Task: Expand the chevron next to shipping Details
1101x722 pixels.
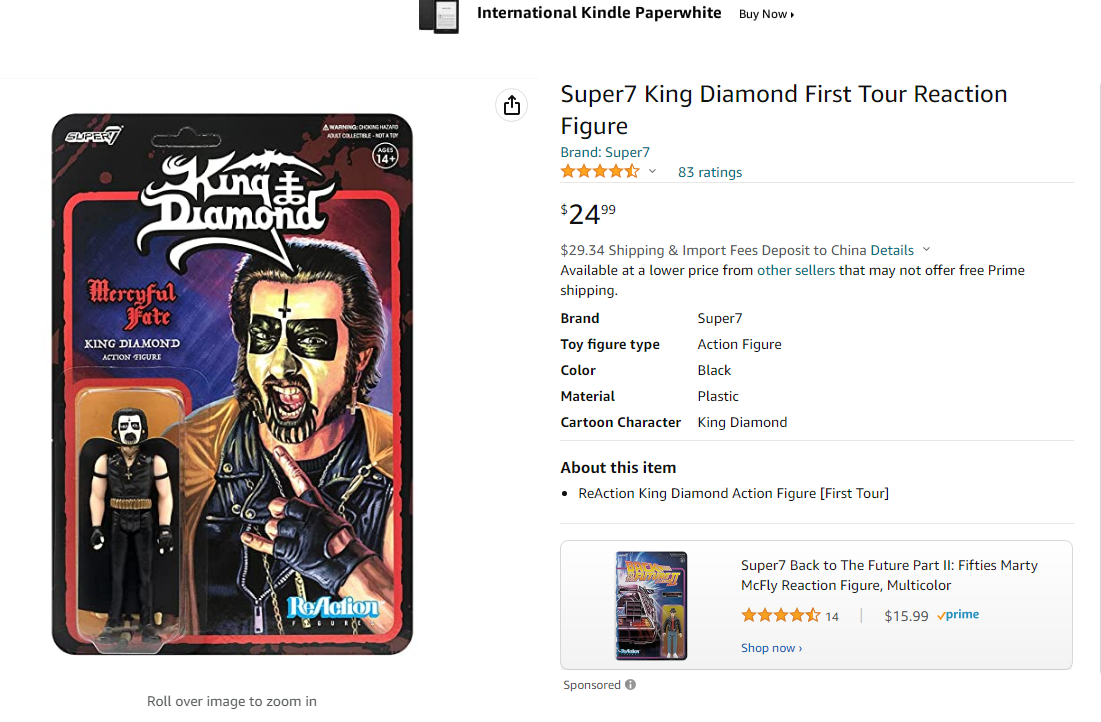Action: coord(926,250)
